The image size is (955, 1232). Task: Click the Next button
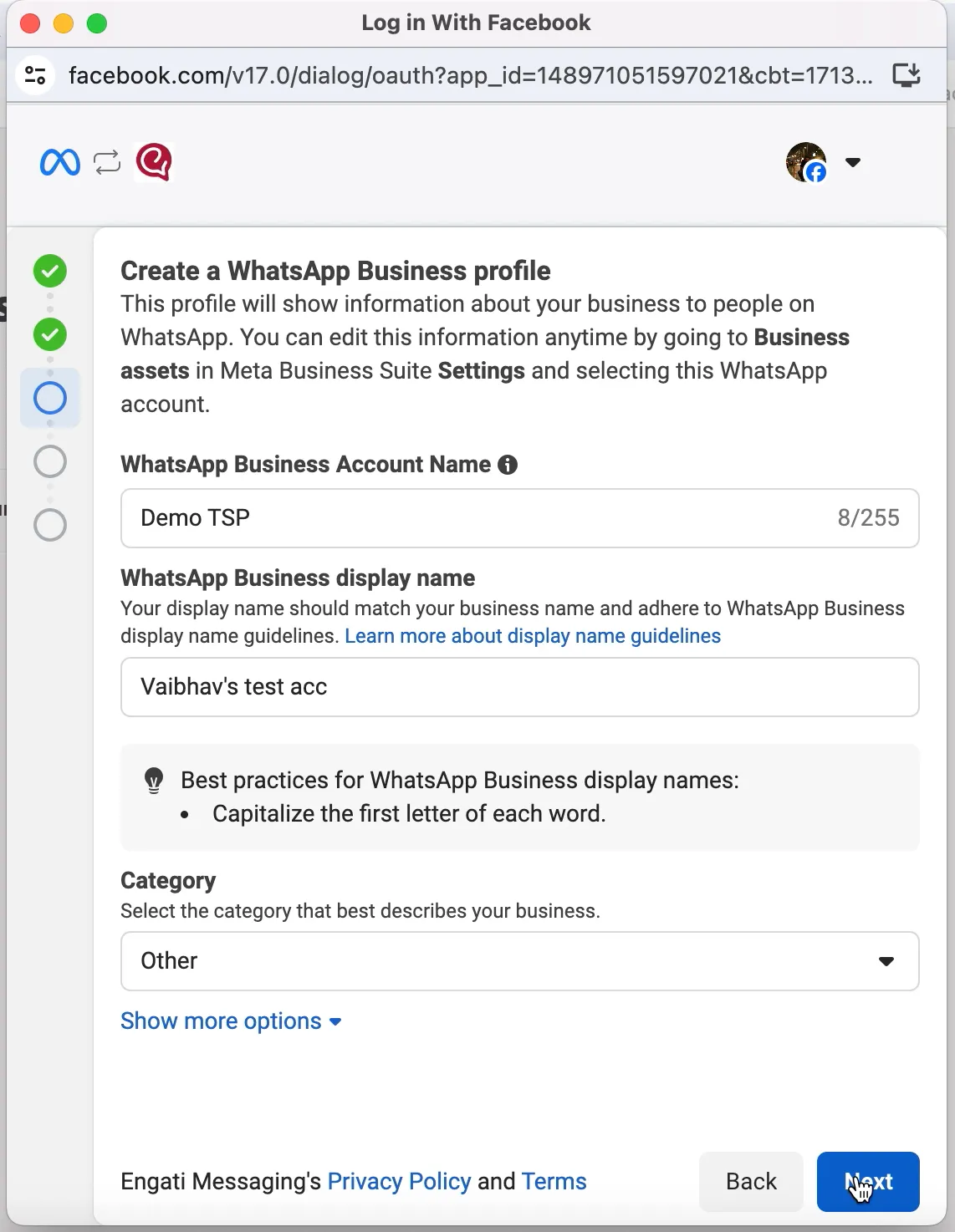pos(868,1182)
